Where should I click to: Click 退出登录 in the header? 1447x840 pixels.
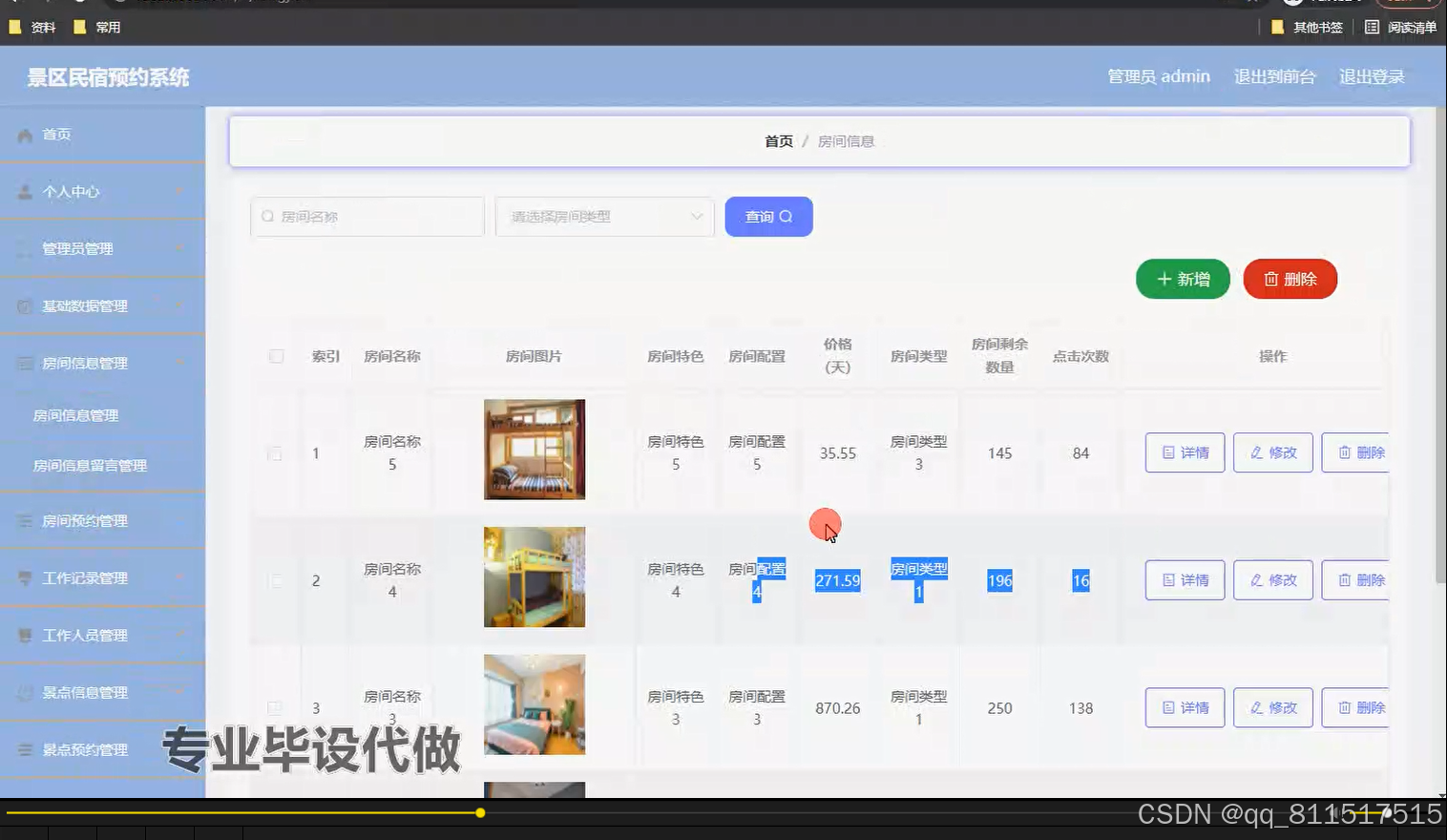pyautogui.click(x=1372, y=76)
